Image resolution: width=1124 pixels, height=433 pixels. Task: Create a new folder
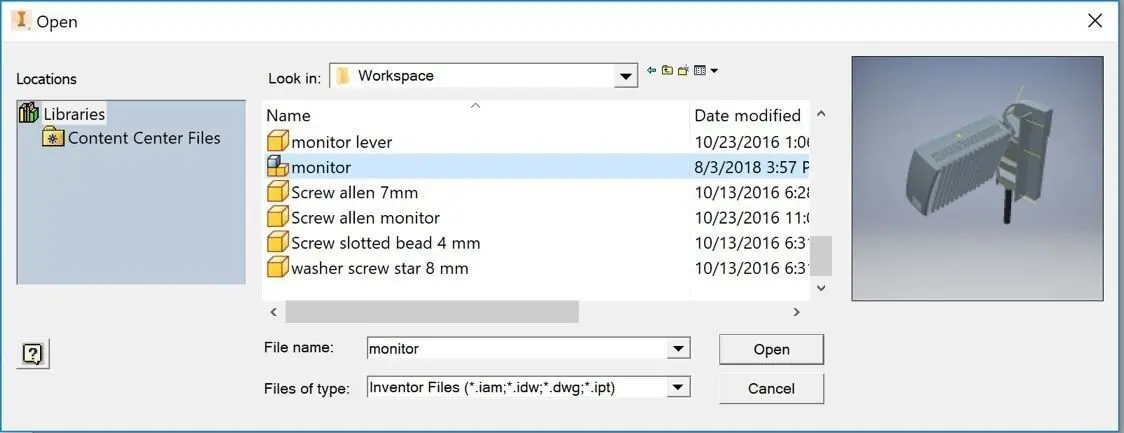683,70
